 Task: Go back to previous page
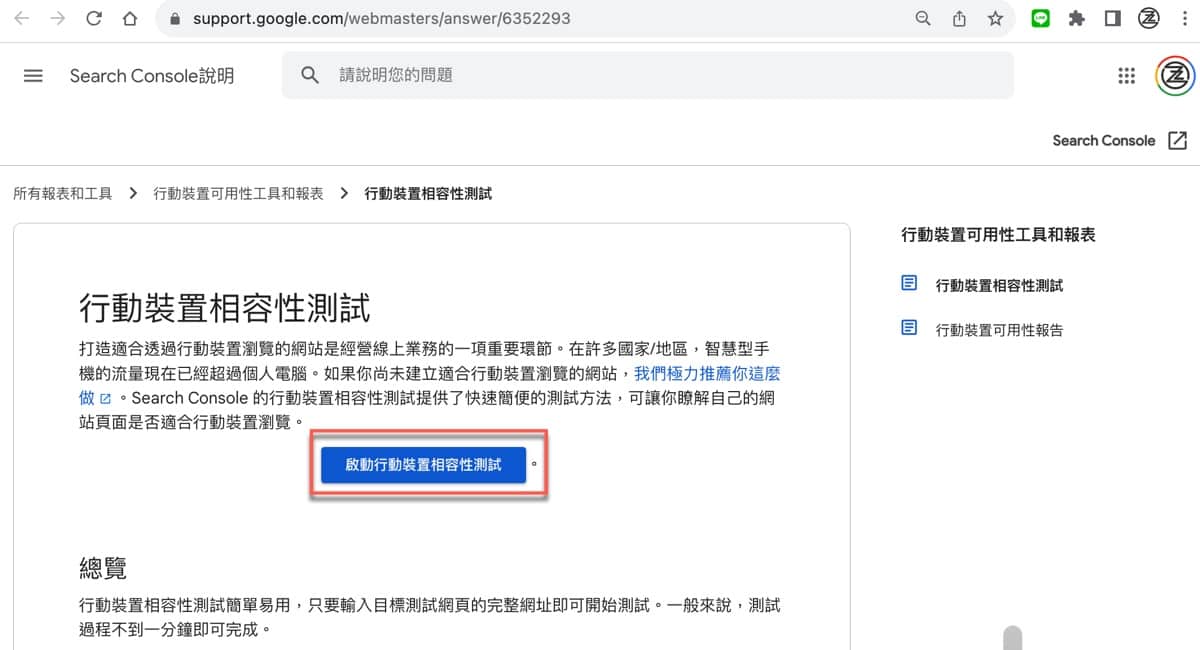pyautogui.click(x=22, y=18)
